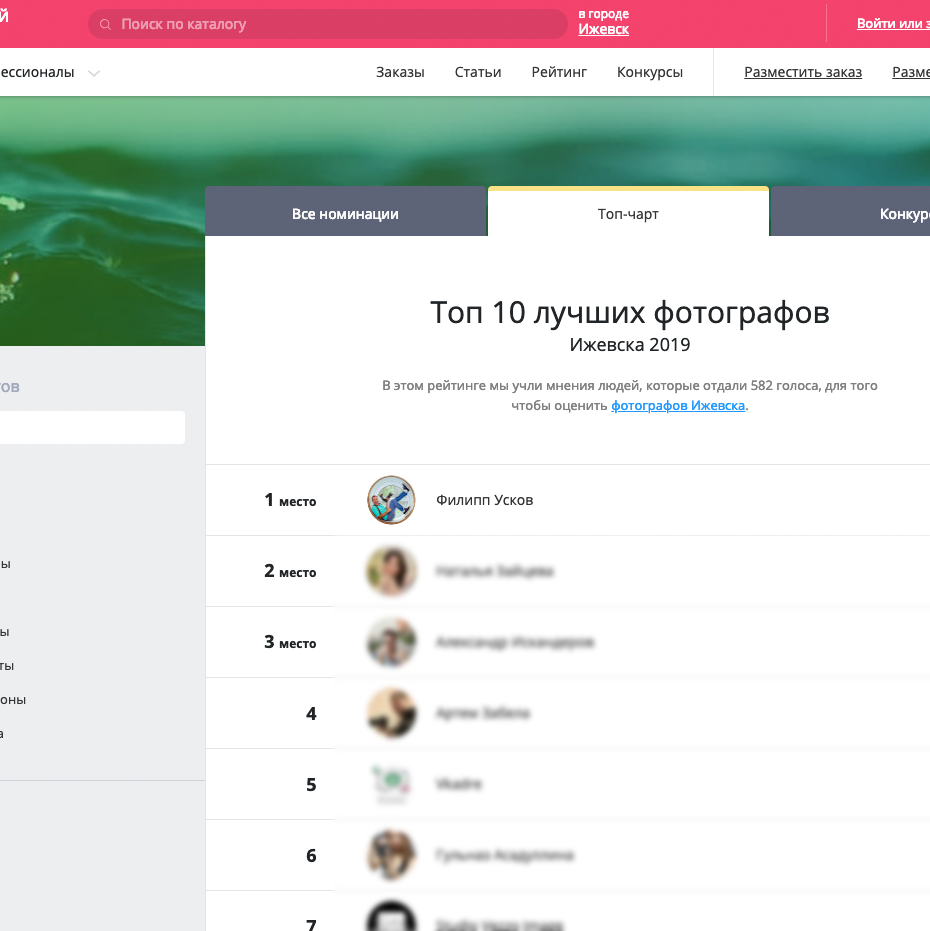Image resolution: width=930 pixels, height=931 pixels.
Task: Click the magnifier icon in the search bar
Action: click(106, 24)
